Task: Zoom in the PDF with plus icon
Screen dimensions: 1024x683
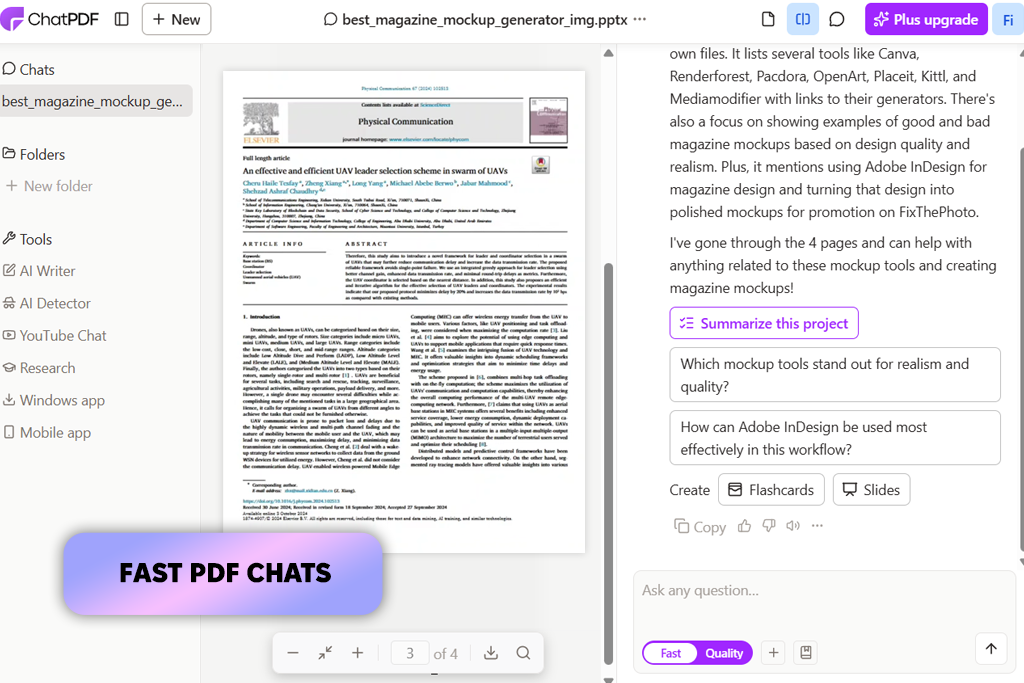Action: coord(357,653)
